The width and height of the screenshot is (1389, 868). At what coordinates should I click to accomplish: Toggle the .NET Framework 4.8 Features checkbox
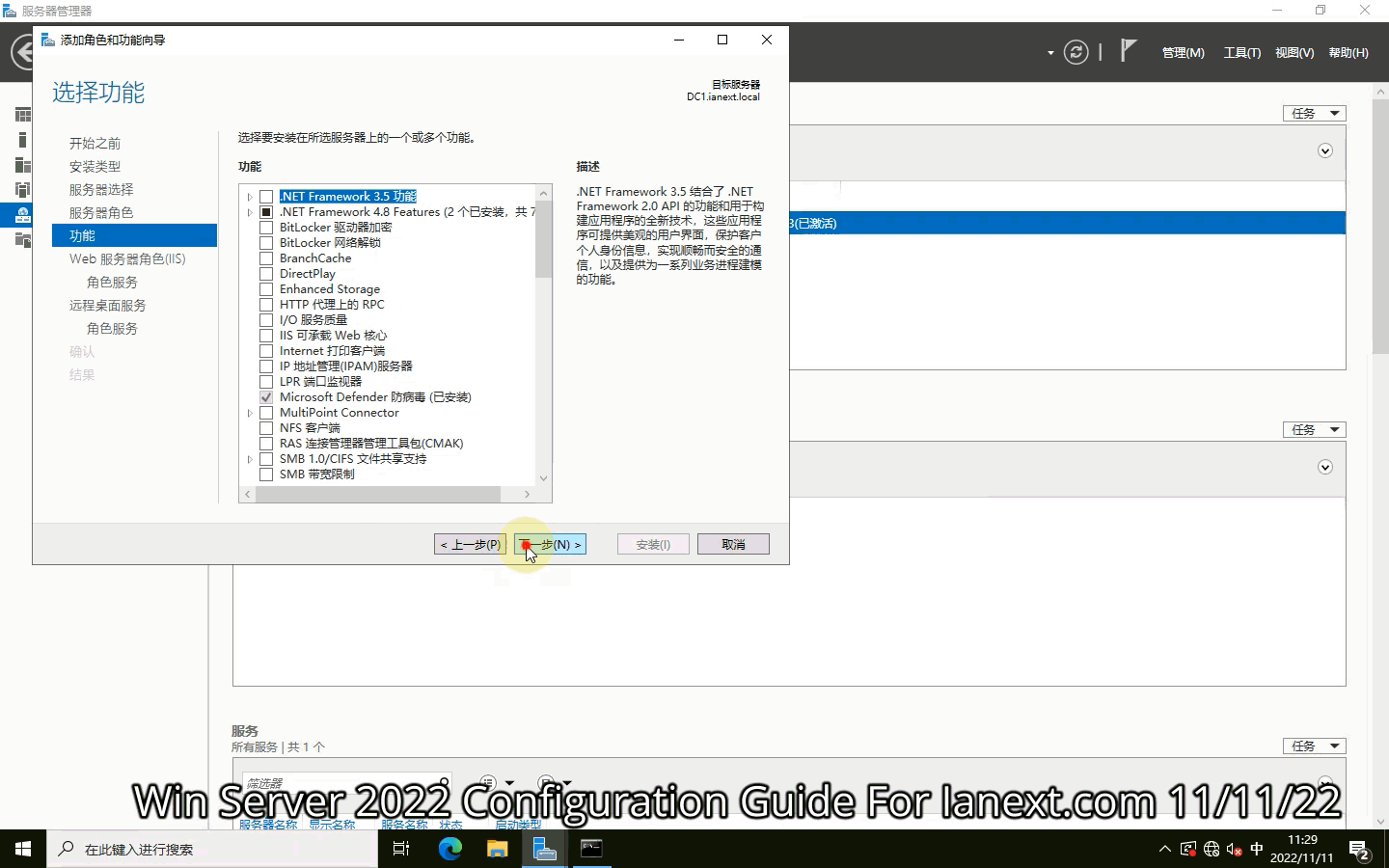click(266, 212)
